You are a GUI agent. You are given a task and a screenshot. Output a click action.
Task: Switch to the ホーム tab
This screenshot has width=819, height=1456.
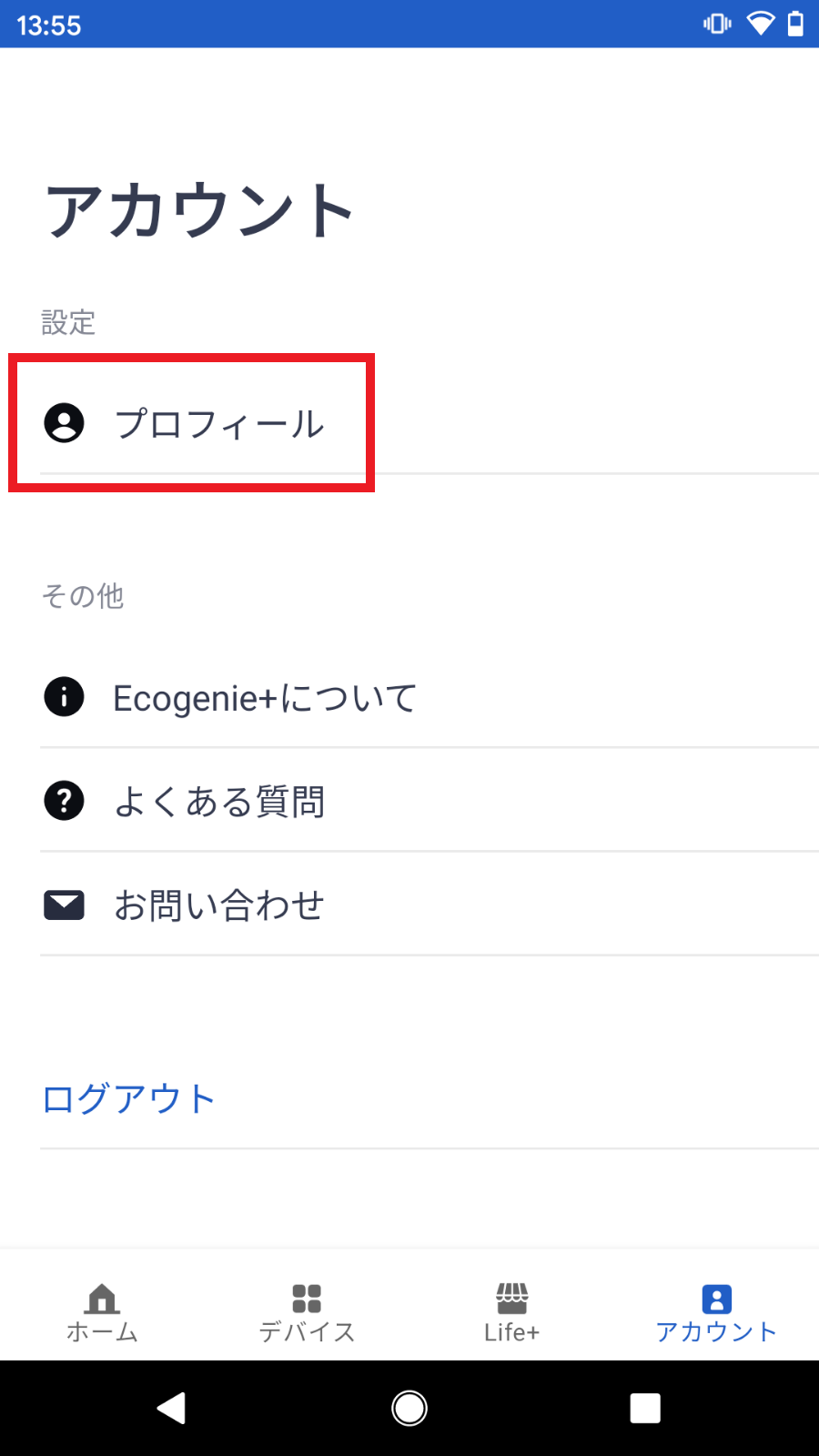click(x=102, y=1332)
